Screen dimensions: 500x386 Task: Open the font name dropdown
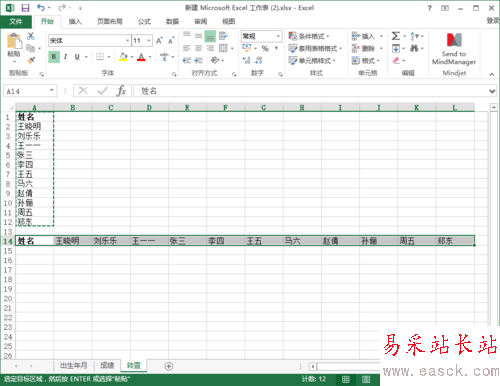click(x=127, y=41)
